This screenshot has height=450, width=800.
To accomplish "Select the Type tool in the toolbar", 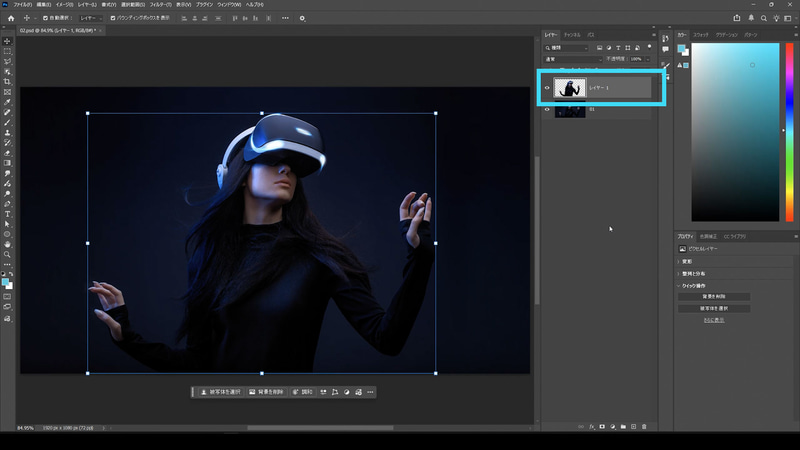I will 7,213.
